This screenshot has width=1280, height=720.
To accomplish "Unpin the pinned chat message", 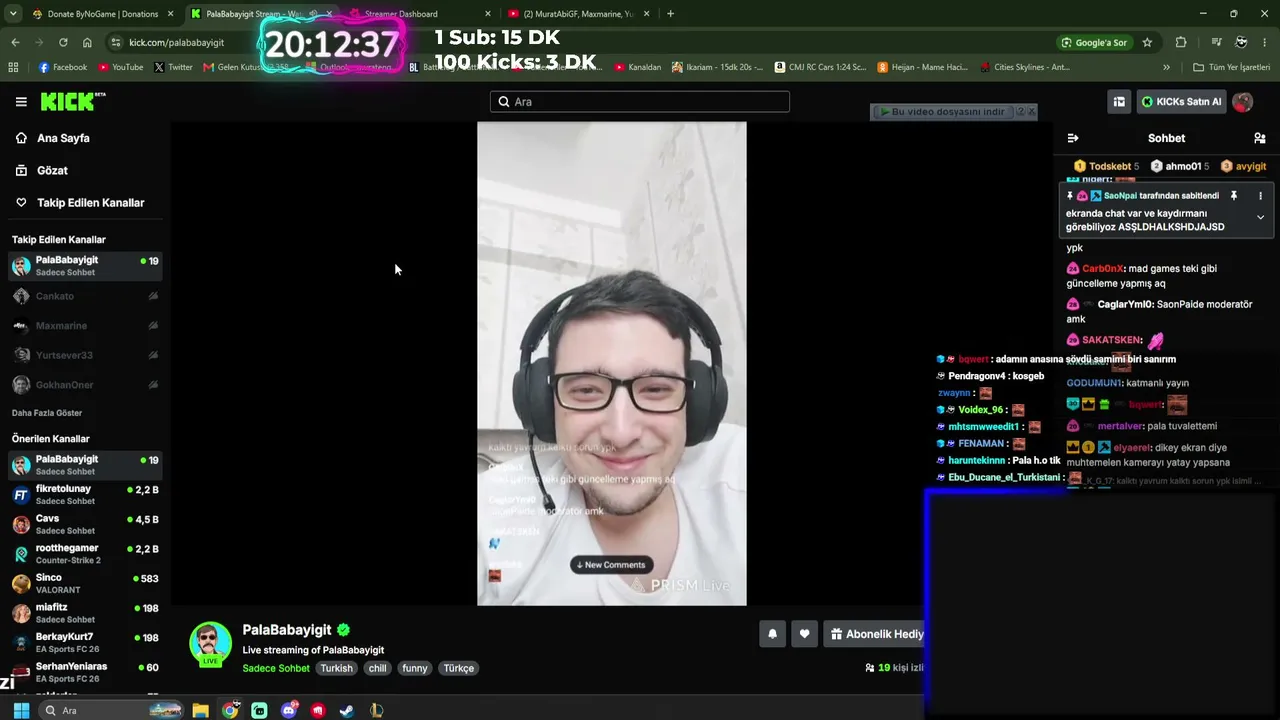I will coord(1233,196).
